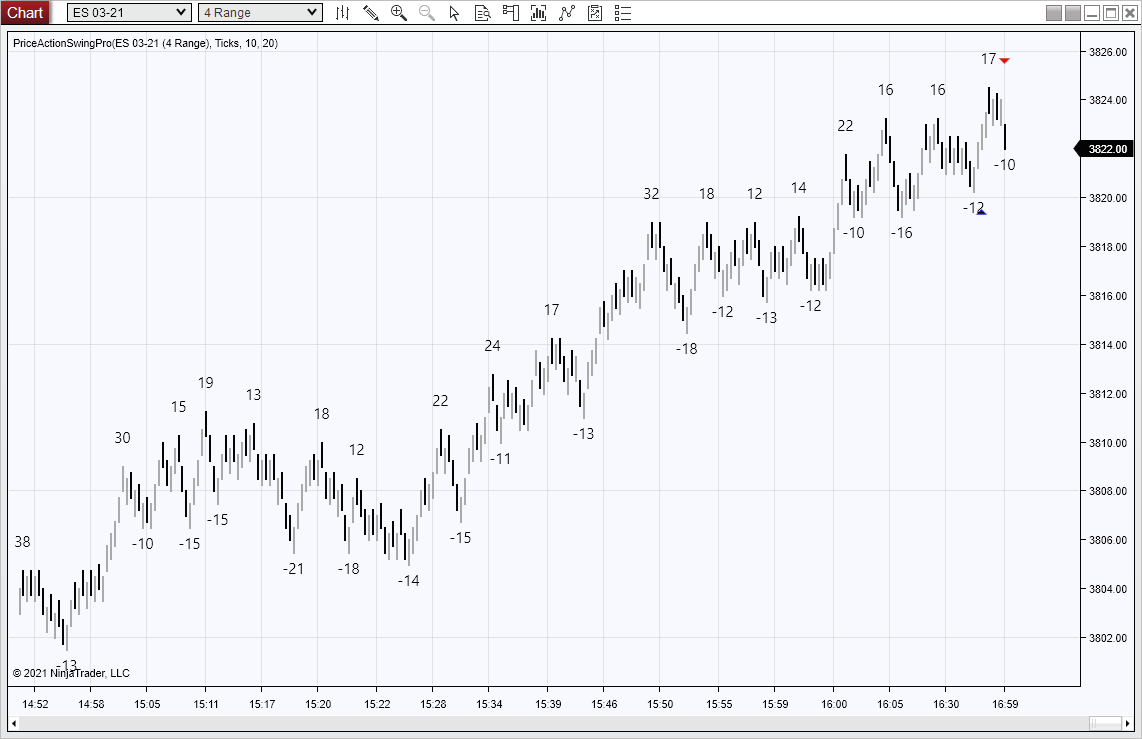Click the 3824.00 price axis label
The width and height of the screenshot is (1142, 739).
click(x=1108, y=100)
